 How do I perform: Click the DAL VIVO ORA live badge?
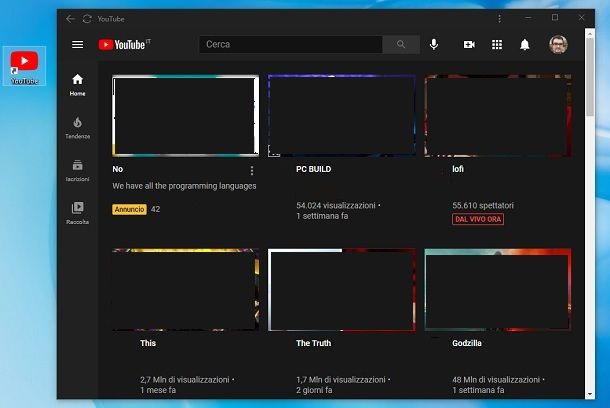478,219
